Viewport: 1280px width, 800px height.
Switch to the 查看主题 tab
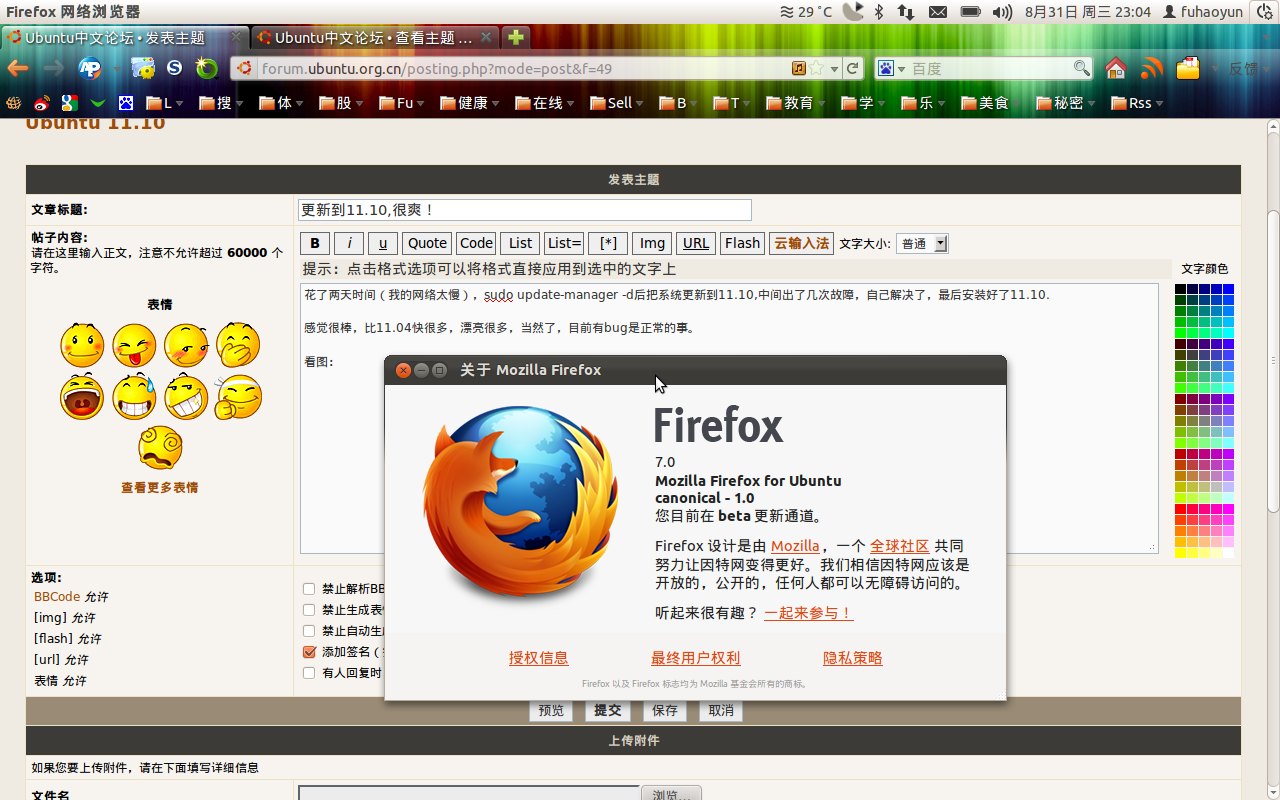tap(374, 38)
